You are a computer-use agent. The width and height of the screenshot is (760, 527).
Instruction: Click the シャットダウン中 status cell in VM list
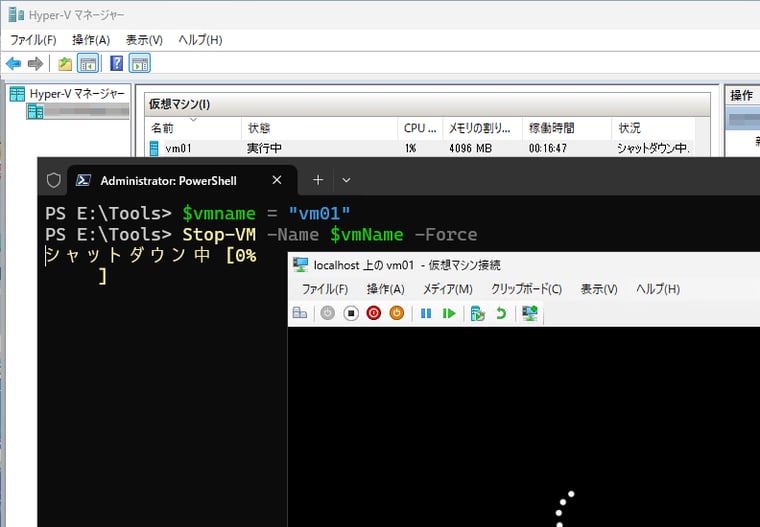tap(653, 148)
